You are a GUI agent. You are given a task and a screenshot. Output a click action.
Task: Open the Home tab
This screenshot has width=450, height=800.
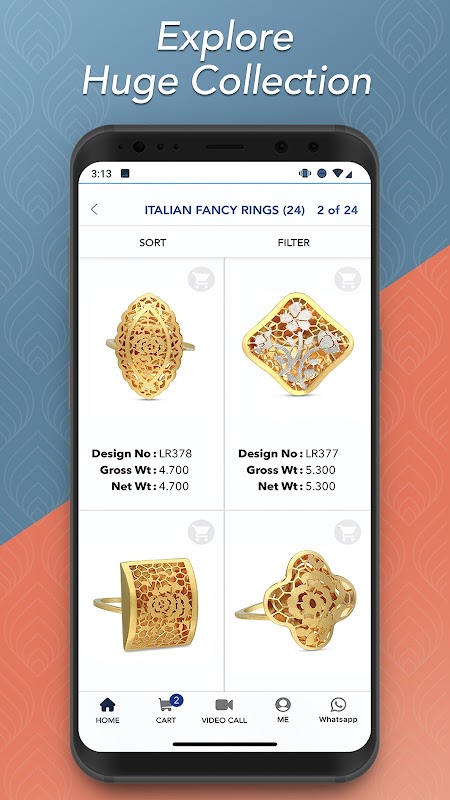108,711
